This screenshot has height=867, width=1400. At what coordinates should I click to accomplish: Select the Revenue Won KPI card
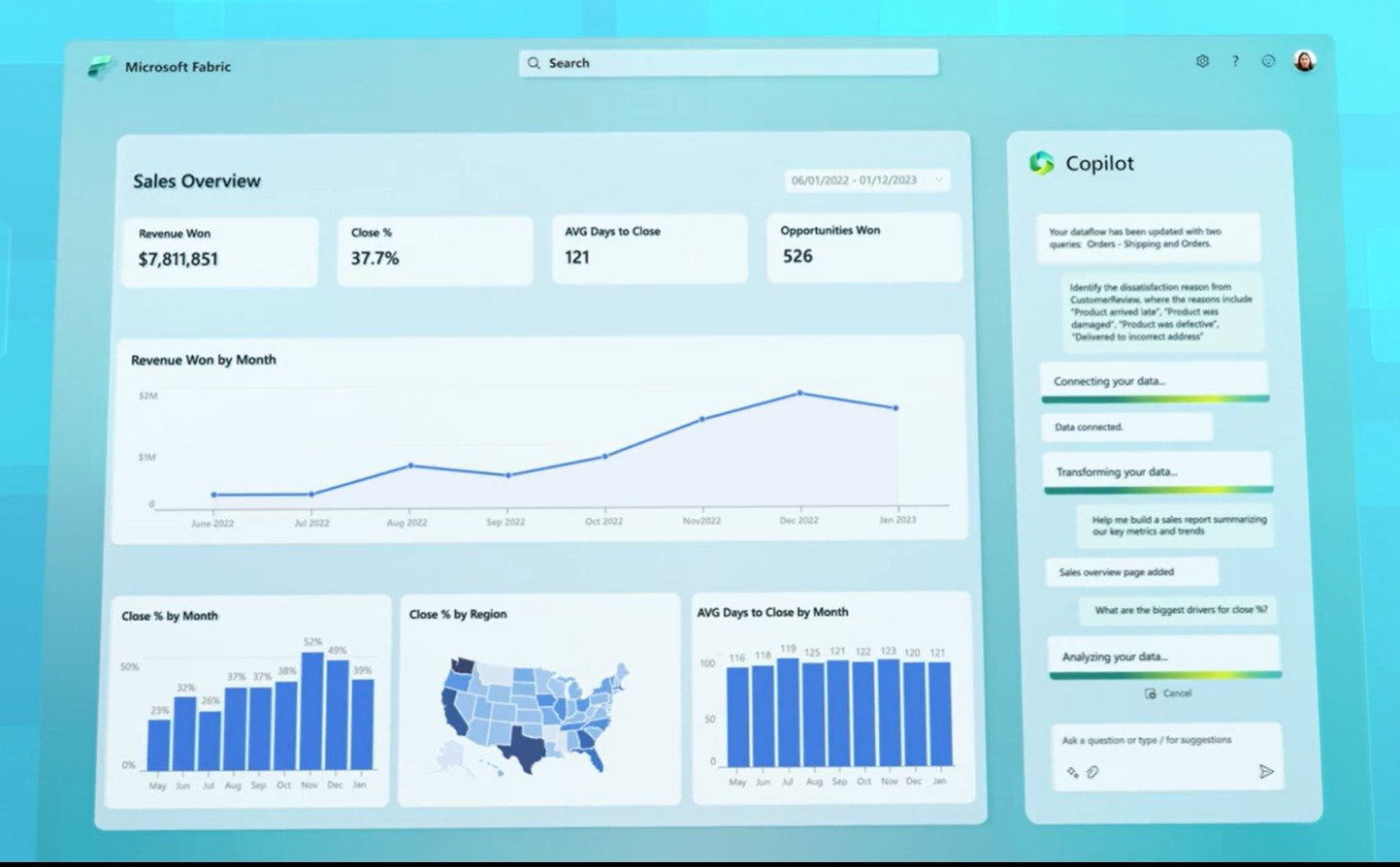[220, 251]
